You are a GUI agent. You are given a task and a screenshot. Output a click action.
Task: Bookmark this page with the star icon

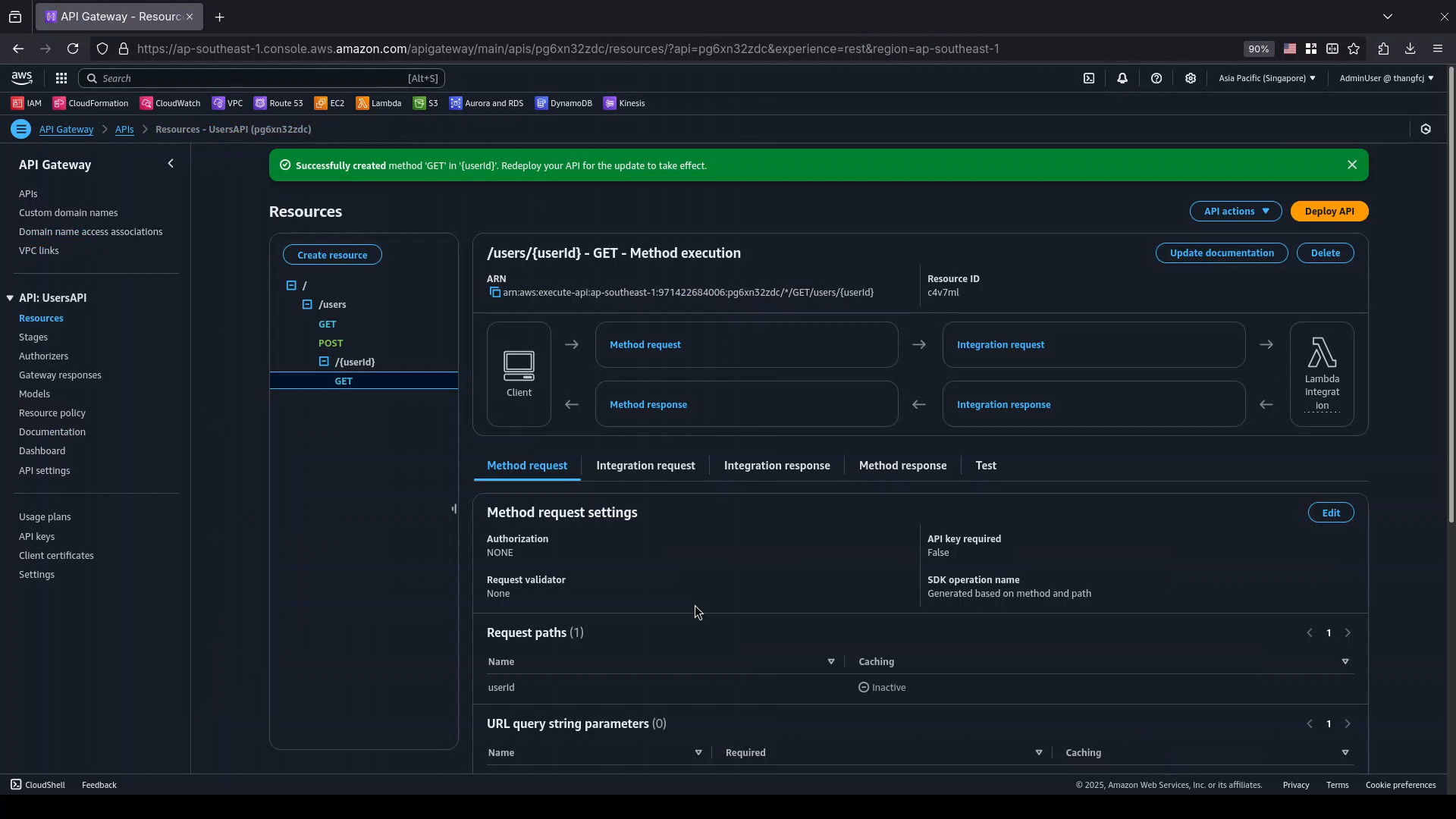coord(1354,49)
